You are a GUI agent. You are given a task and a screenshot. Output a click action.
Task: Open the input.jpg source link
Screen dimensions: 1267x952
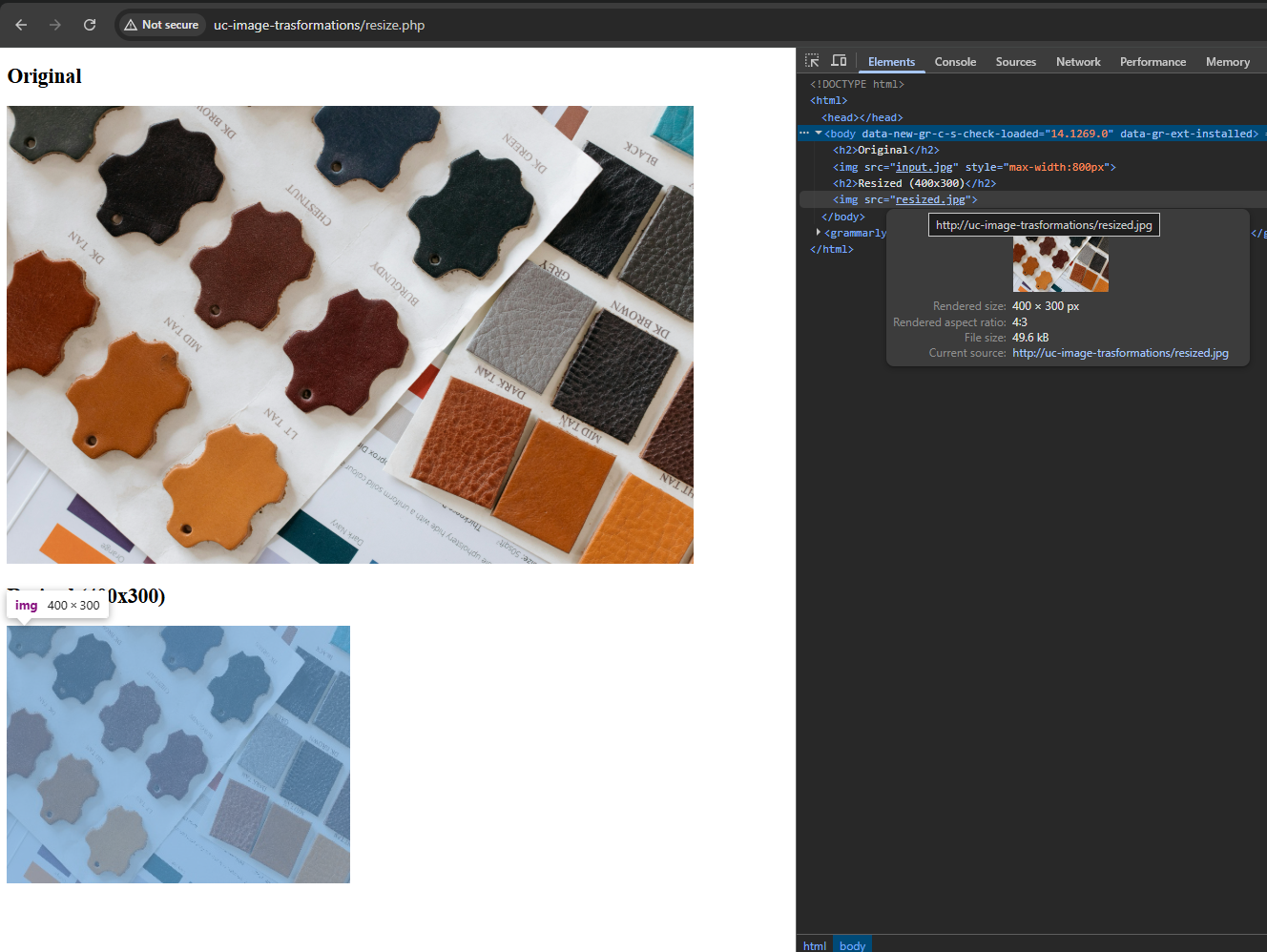(x=924, y=167)
